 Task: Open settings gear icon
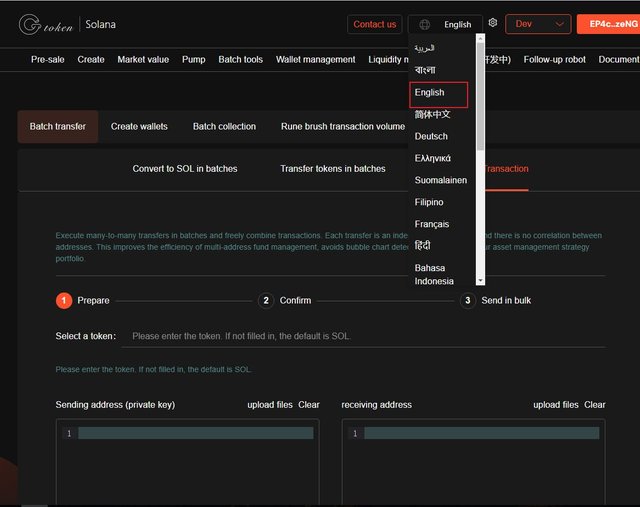coord(493,23)
